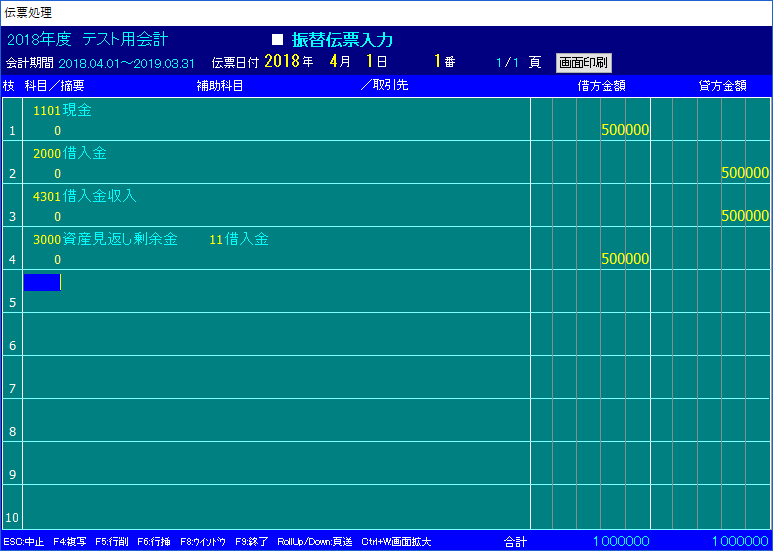Click the page indicator 1/1 頁
Viewport: 773px width, 551px height.
click(519, 62)
